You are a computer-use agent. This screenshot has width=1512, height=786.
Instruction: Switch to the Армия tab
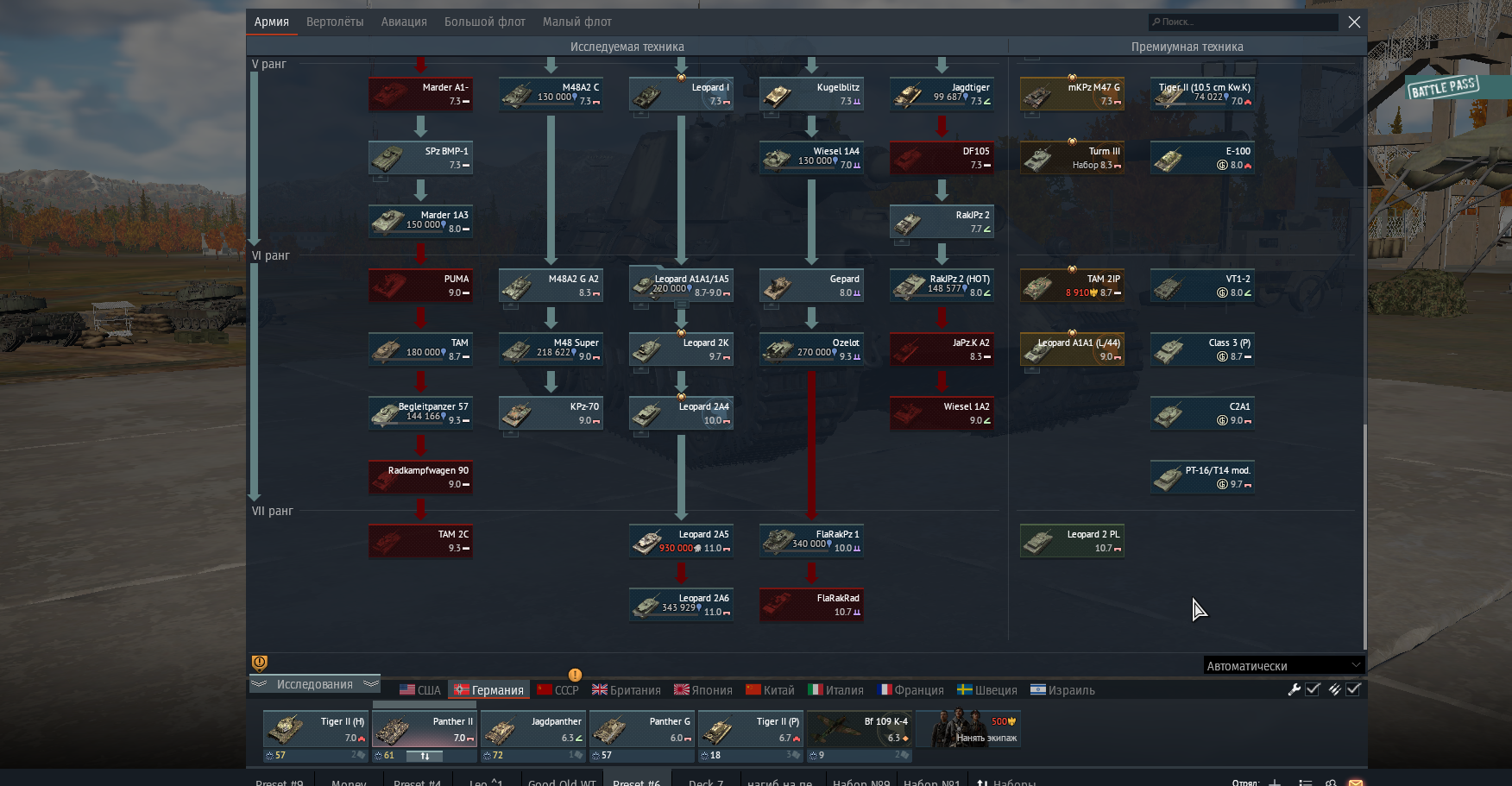click(271, 22)
